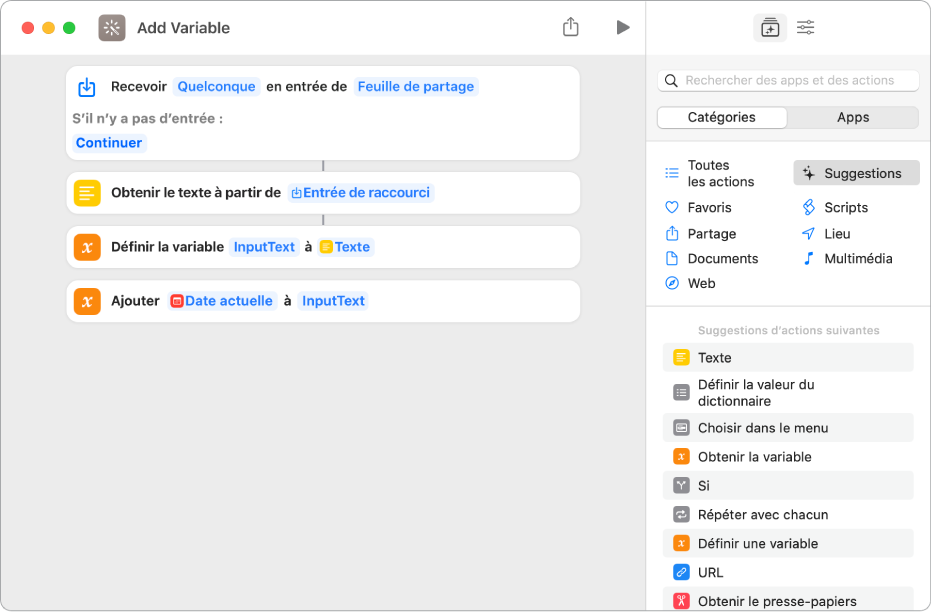Click the yellow Texte icon beside Obtenir le texte
The image size is (931, 612).
point(86,193)
